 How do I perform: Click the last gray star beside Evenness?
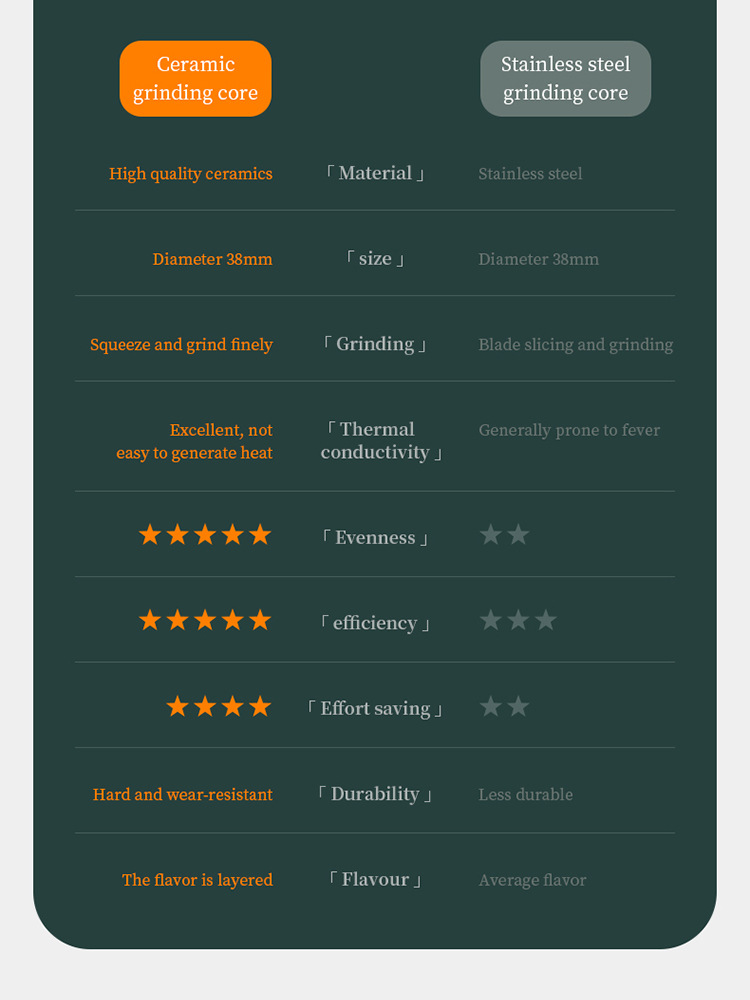point(518,535)
